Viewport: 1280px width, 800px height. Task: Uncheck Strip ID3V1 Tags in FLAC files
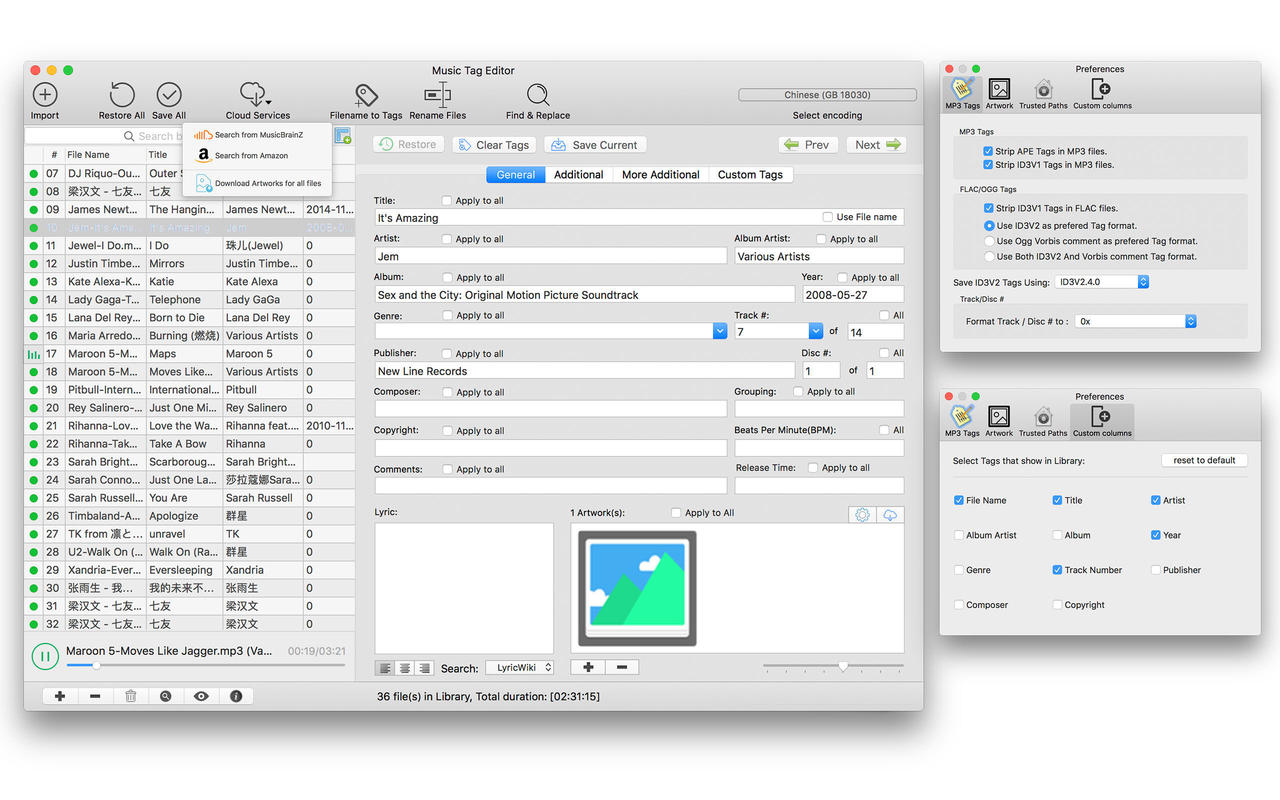(988, 208)
